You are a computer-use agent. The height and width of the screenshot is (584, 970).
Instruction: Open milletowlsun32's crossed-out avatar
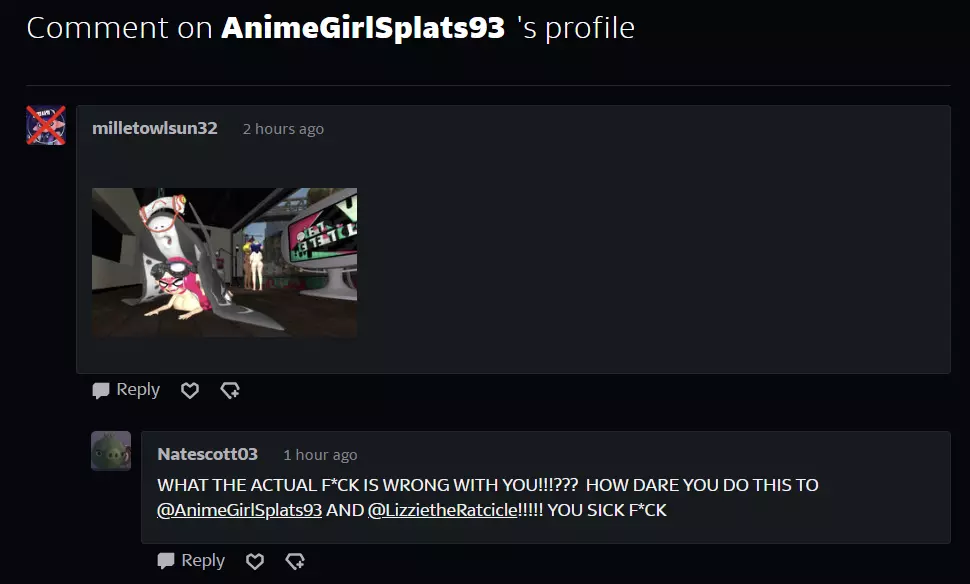[46, 125]
